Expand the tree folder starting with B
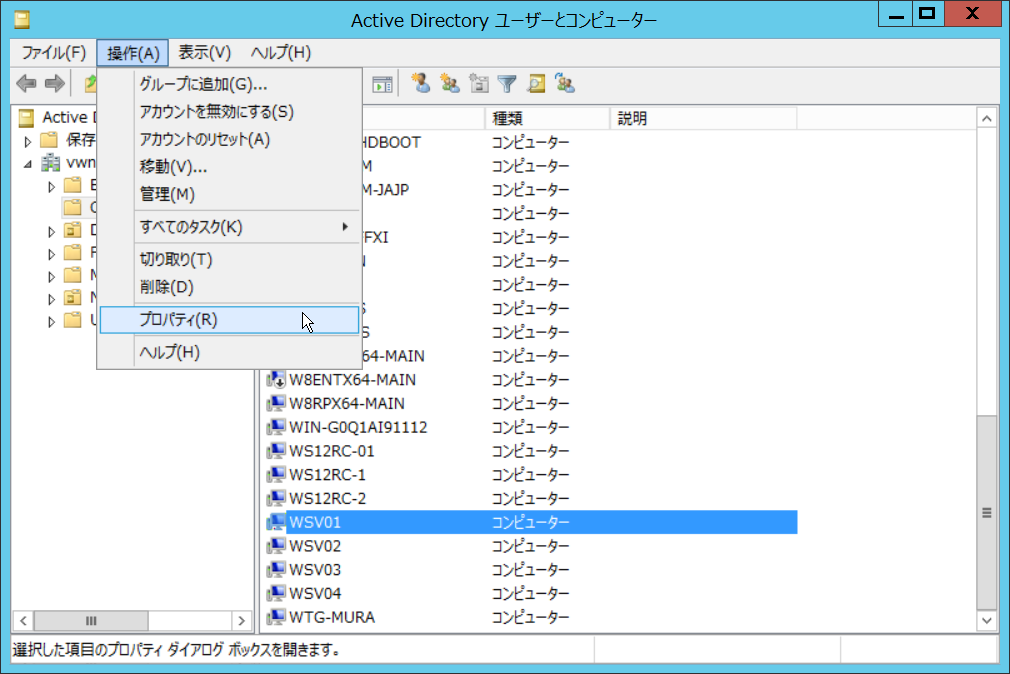 (x=52, y=187)
